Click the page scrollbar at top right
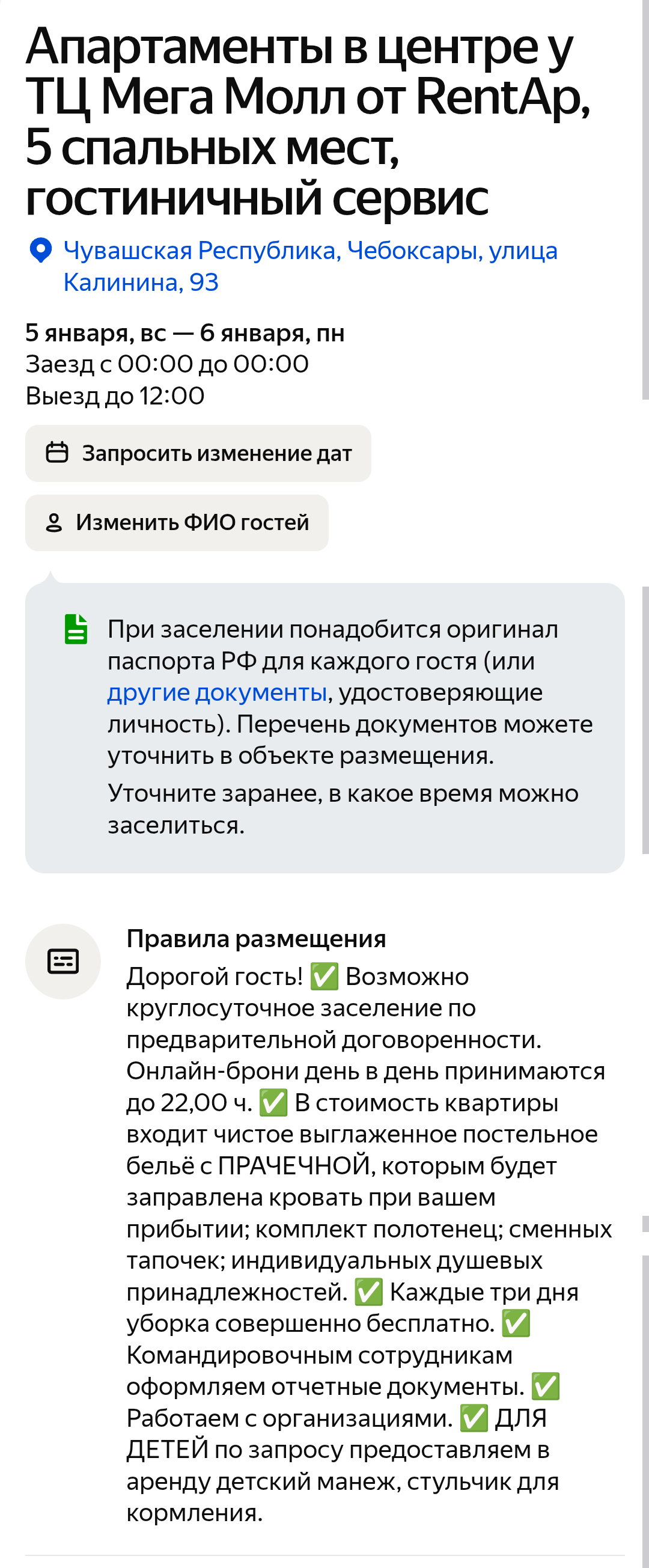 pos(645,201)
